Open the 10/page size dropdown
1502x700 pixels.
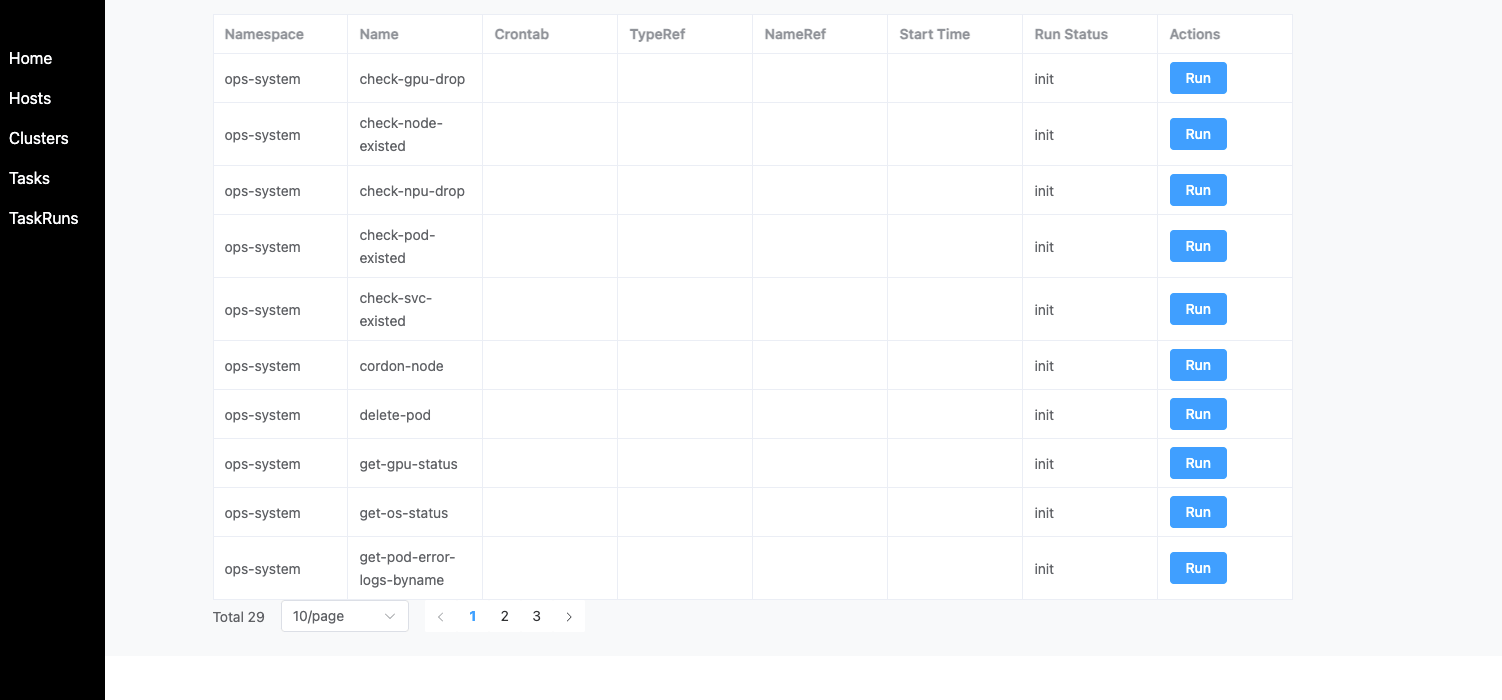click(x=345, y=616)
